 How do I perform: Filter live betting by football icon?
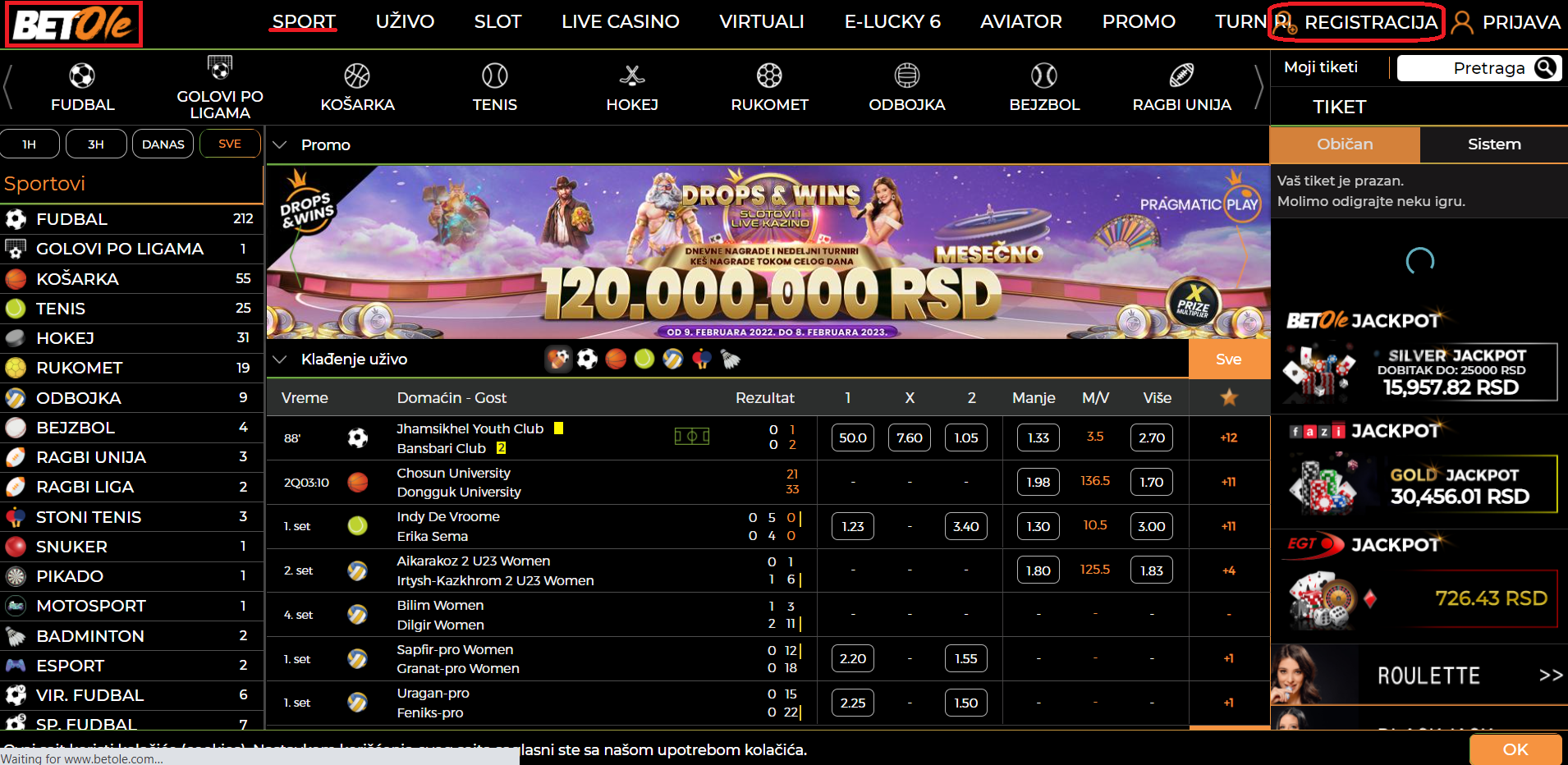click(587, 359)
